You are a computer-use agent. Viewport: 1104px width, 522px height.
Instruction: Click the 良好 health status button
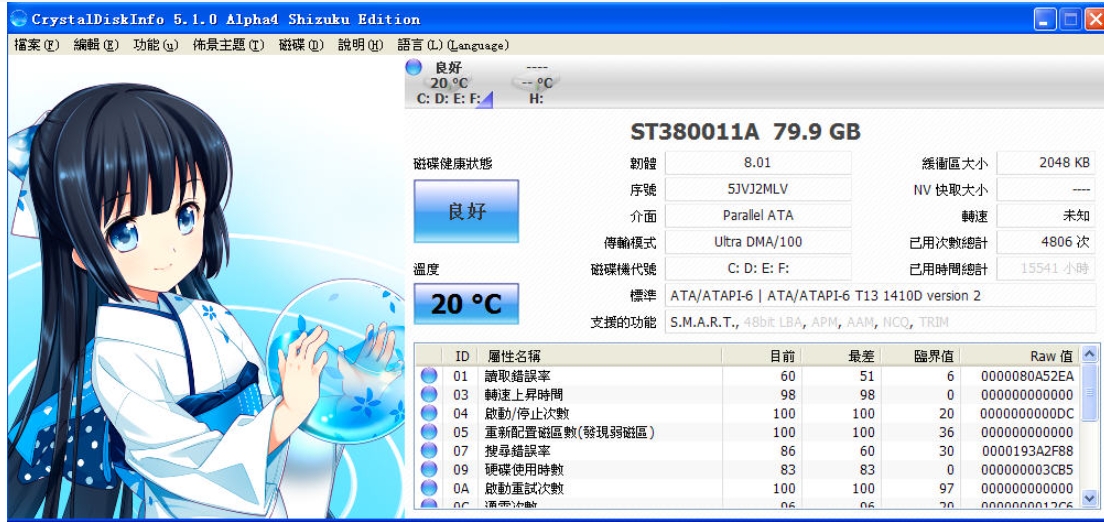(466, 212)
